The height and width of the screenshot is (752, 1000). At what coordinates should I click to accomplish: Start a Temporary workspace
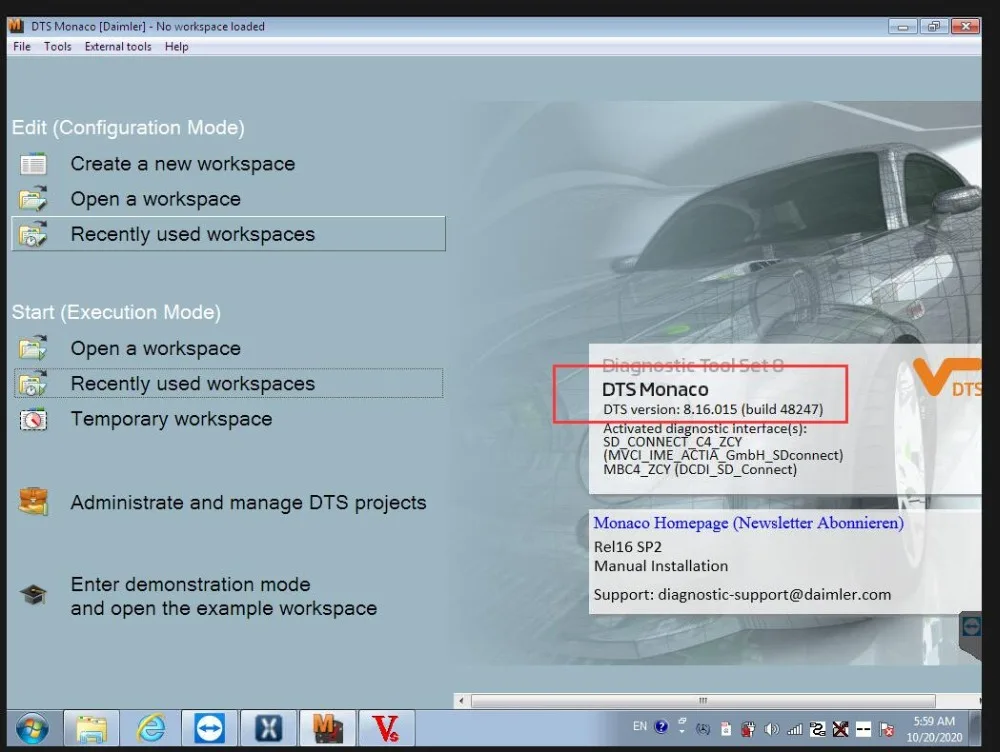tap(171, 419)
